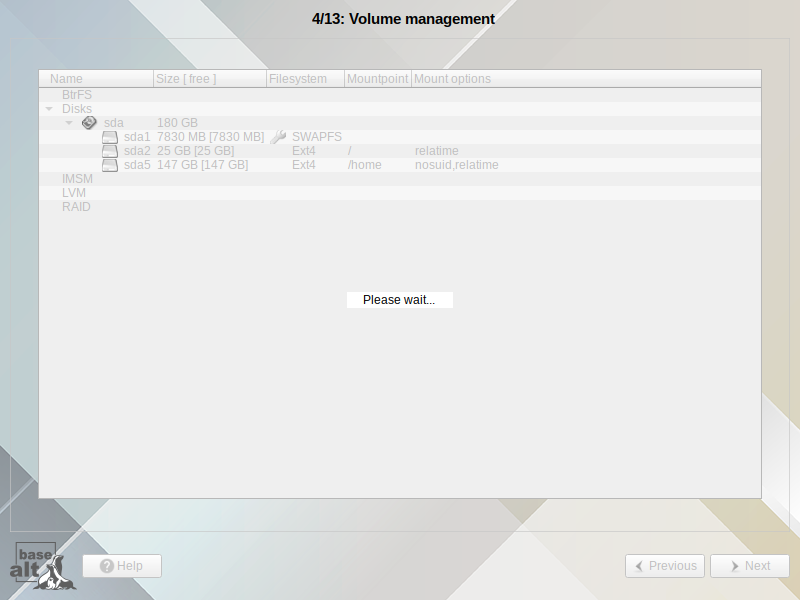Click the sda5 partition icon
The height and width of the screenshot is (600, 800).
110,165
